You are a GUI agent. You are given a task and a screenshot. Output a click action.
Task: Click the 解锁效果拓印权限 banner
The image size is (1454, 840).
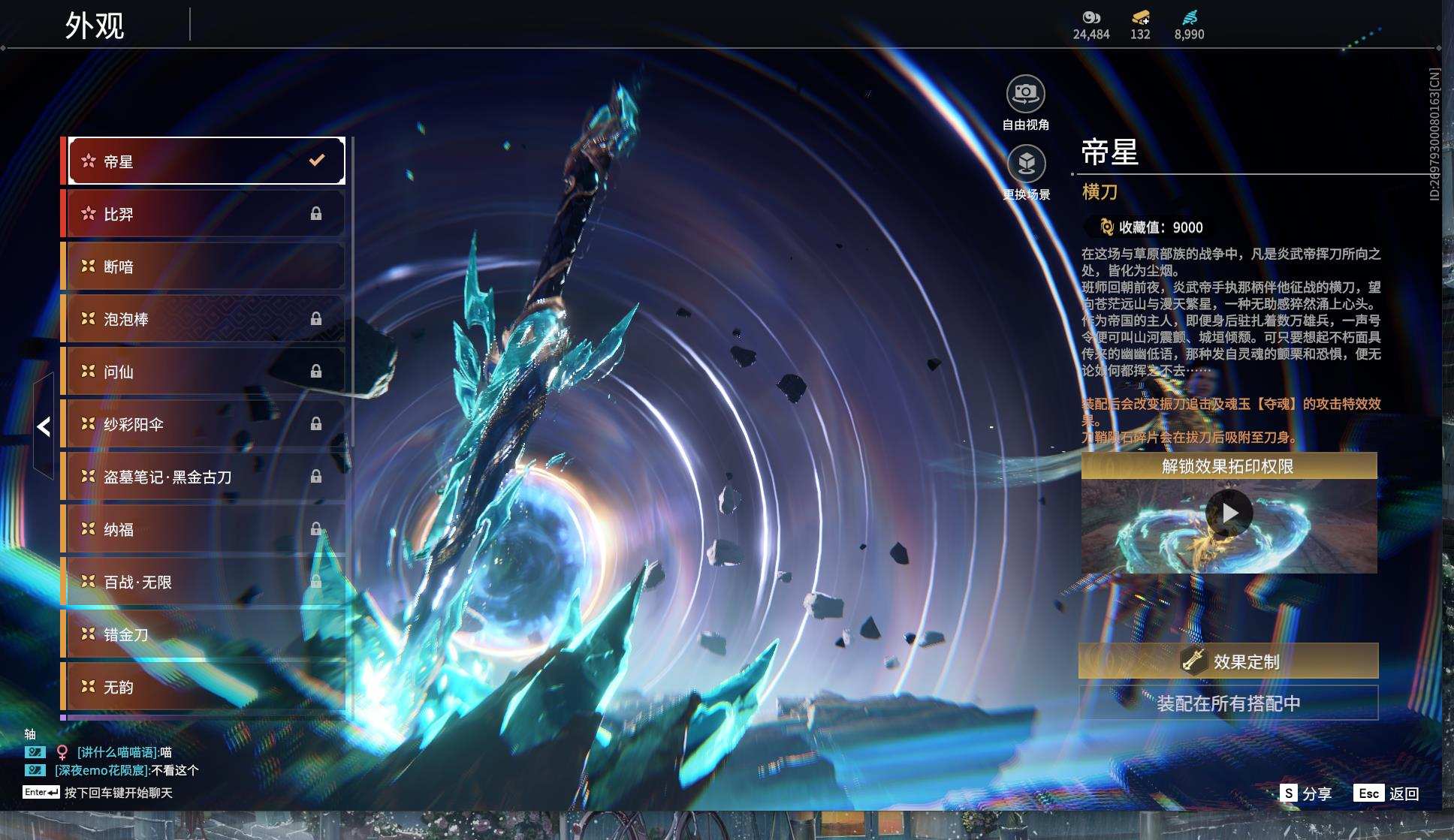(1229, 466)
